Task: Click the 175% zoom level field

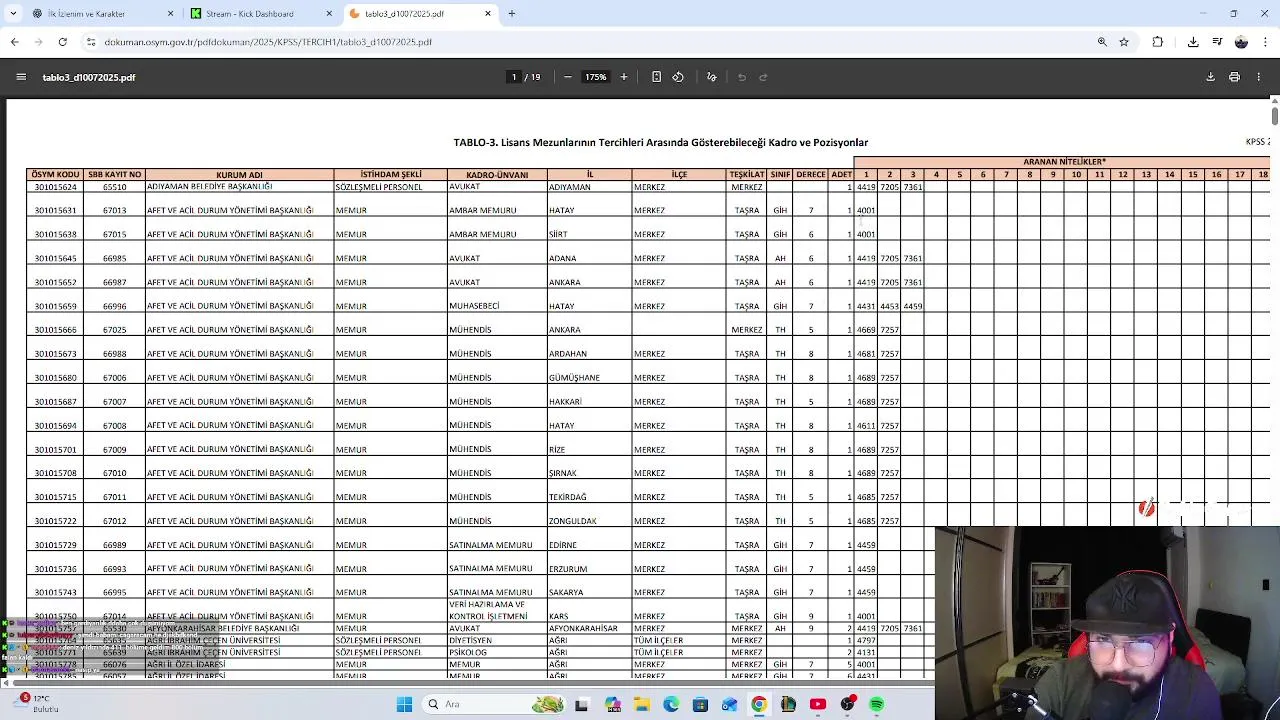Action: point(596,77)
